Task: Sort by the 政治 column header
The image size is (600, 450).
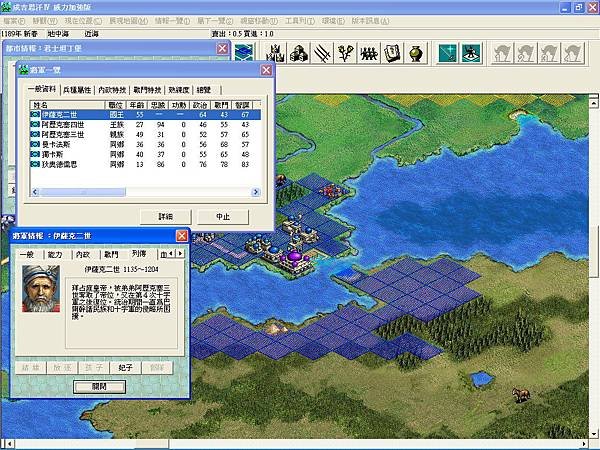Action: coord(200,105)
